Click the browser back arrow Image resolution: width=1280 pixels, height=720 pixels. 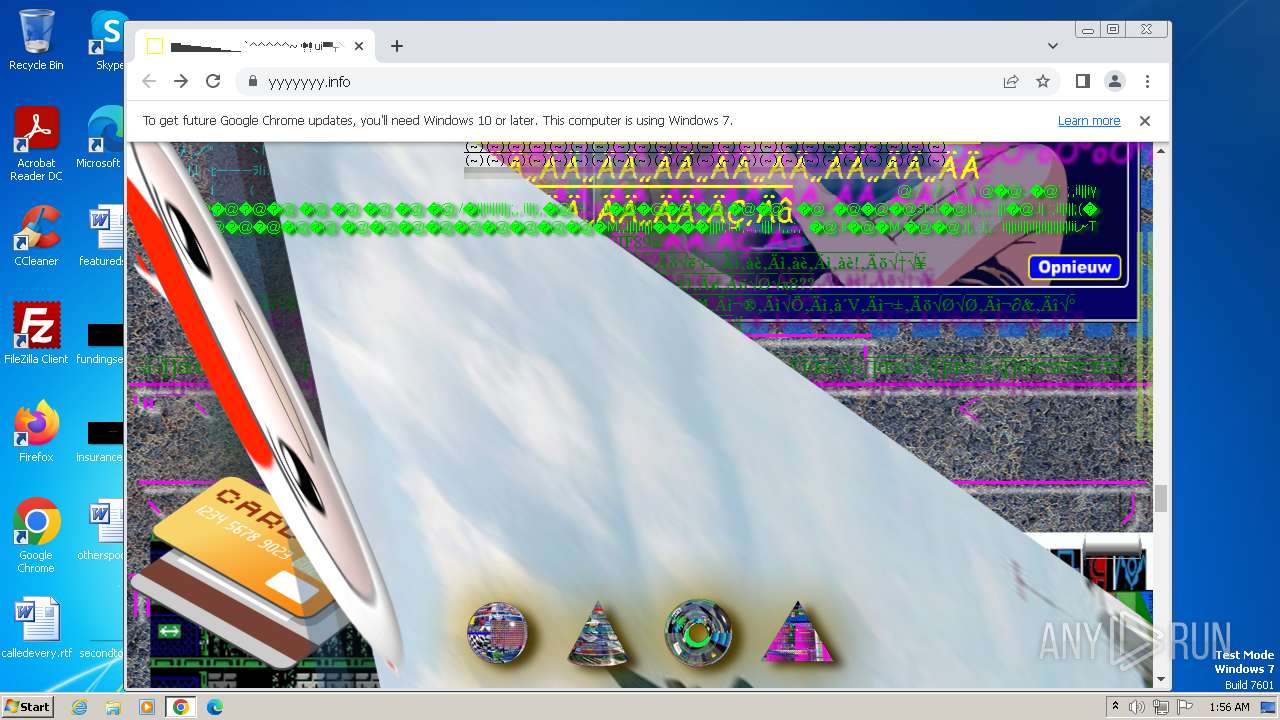pyautogui.click(x=149, y=81)
